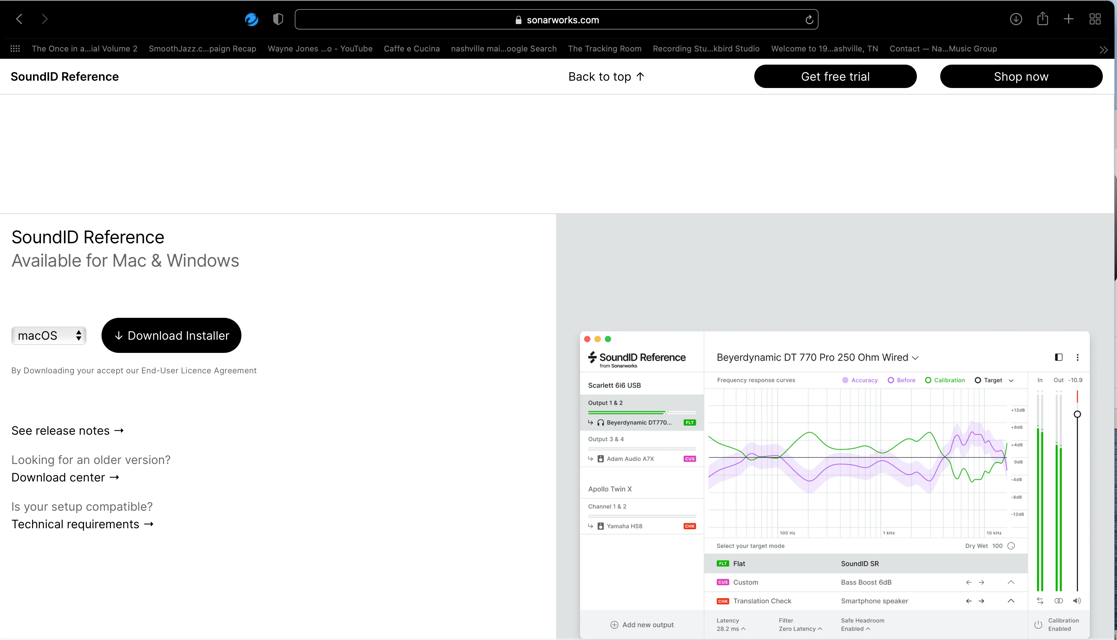Open The Tracking Room bookmark

(x=605, y=48)
